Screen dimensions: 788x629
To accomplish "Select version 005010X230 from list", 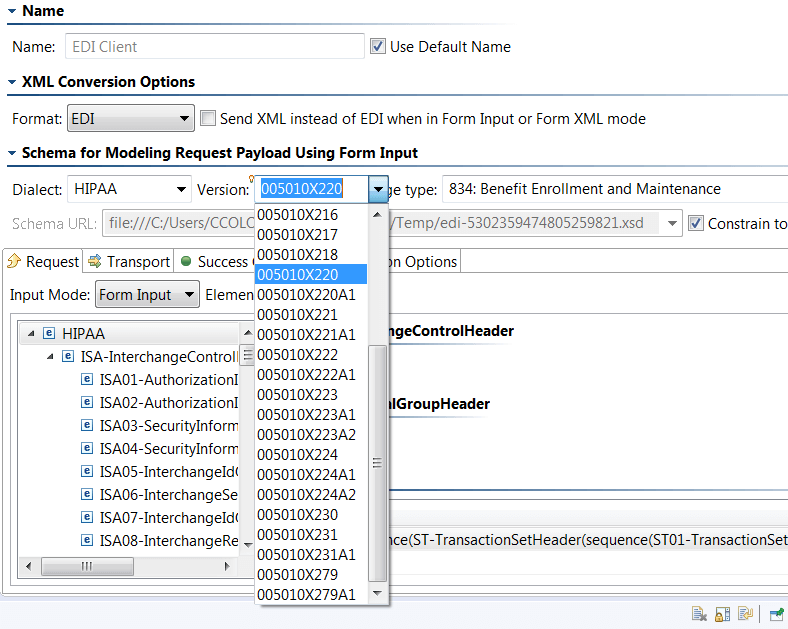I will [x=311, y=514].
